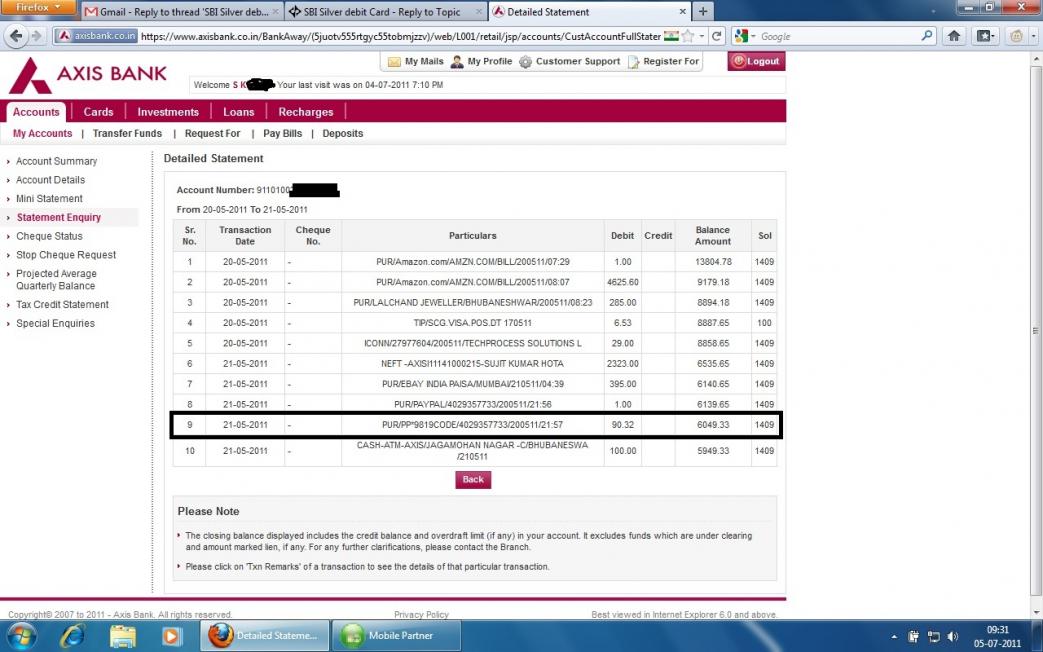1043x652 pixels.
Task: Open the Request For submenu
Action: [x=212, y=133]
